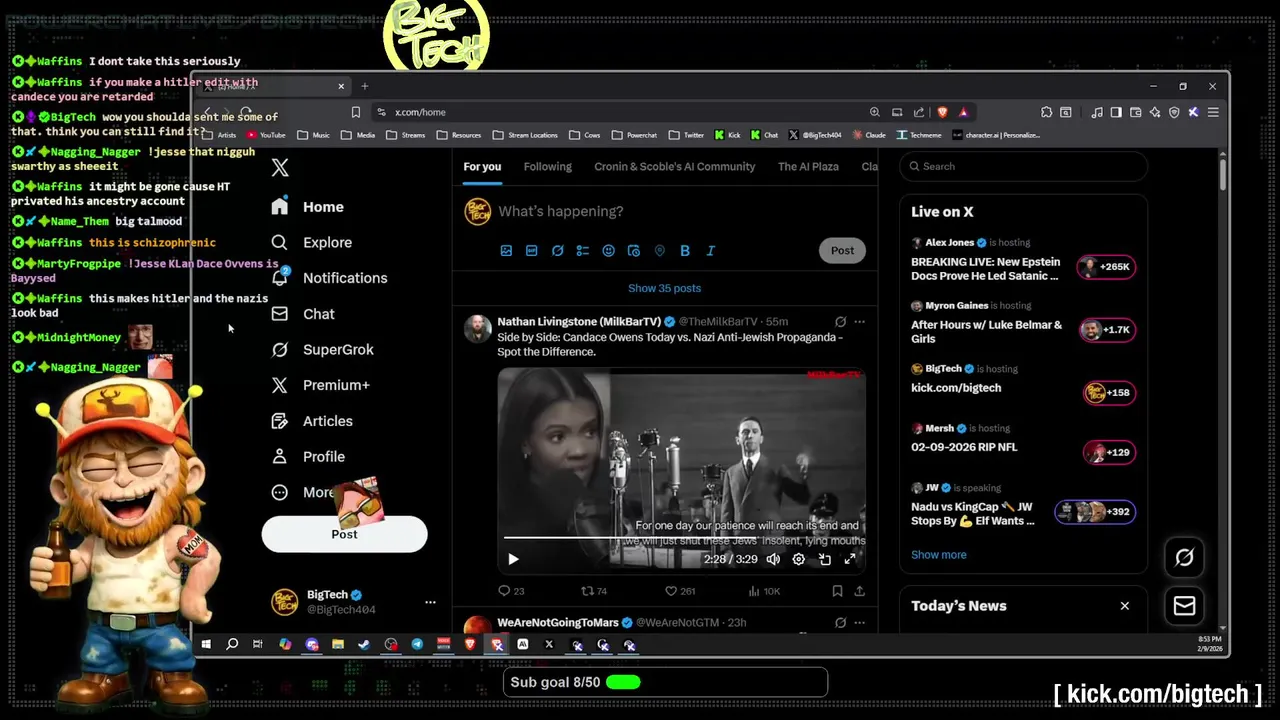Click the browser address bar x.com/home

tap(620, 112)
